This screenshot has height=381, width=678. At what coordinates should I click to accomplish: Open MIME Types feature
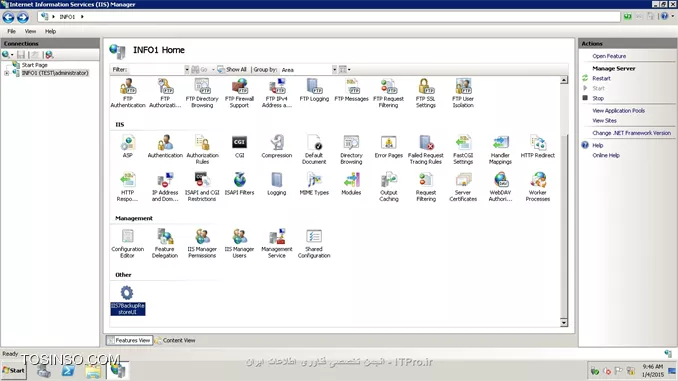pyautogui.click(x=314, y=184)
